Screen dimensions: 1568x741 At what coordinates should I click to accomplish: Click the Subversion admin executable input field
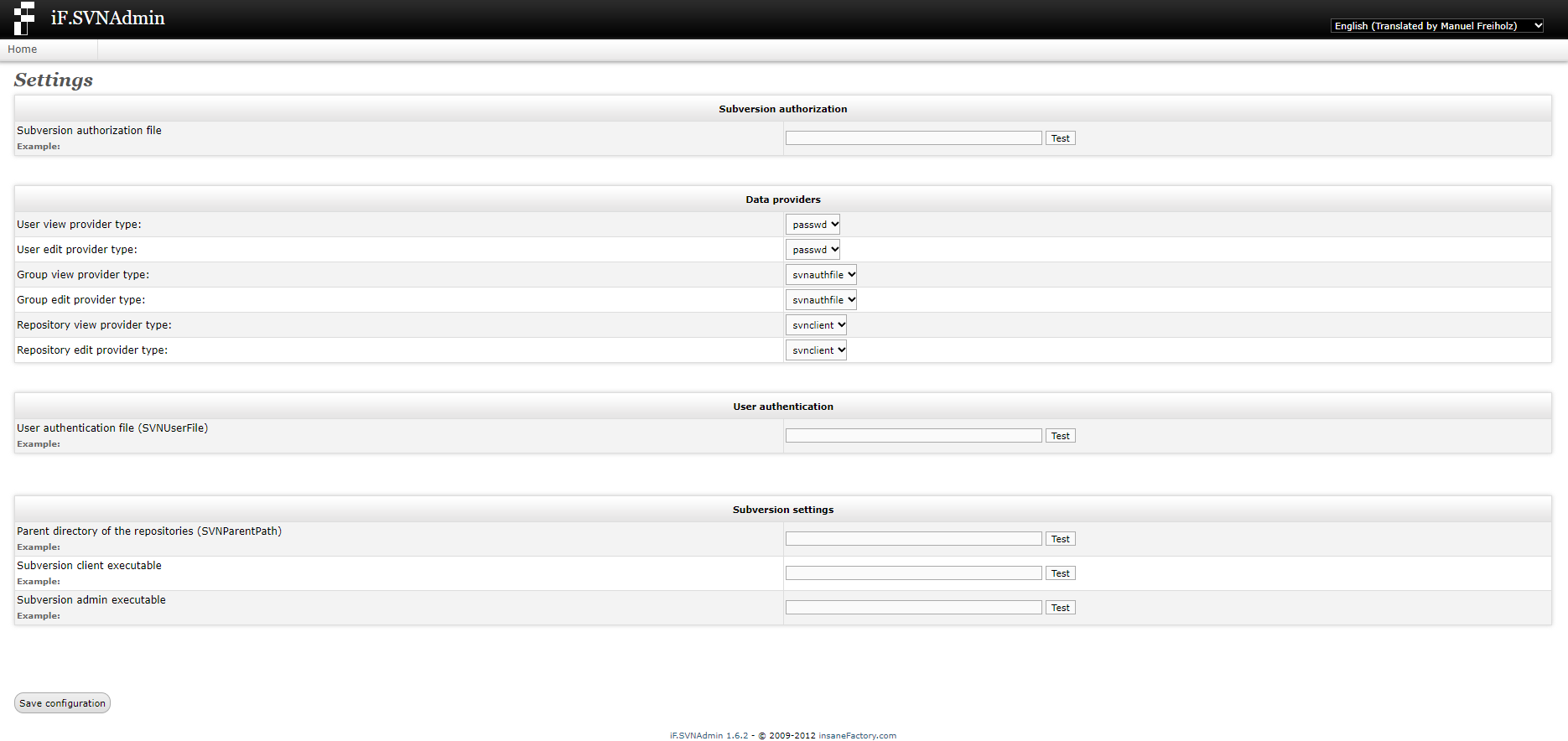[913, 608]
